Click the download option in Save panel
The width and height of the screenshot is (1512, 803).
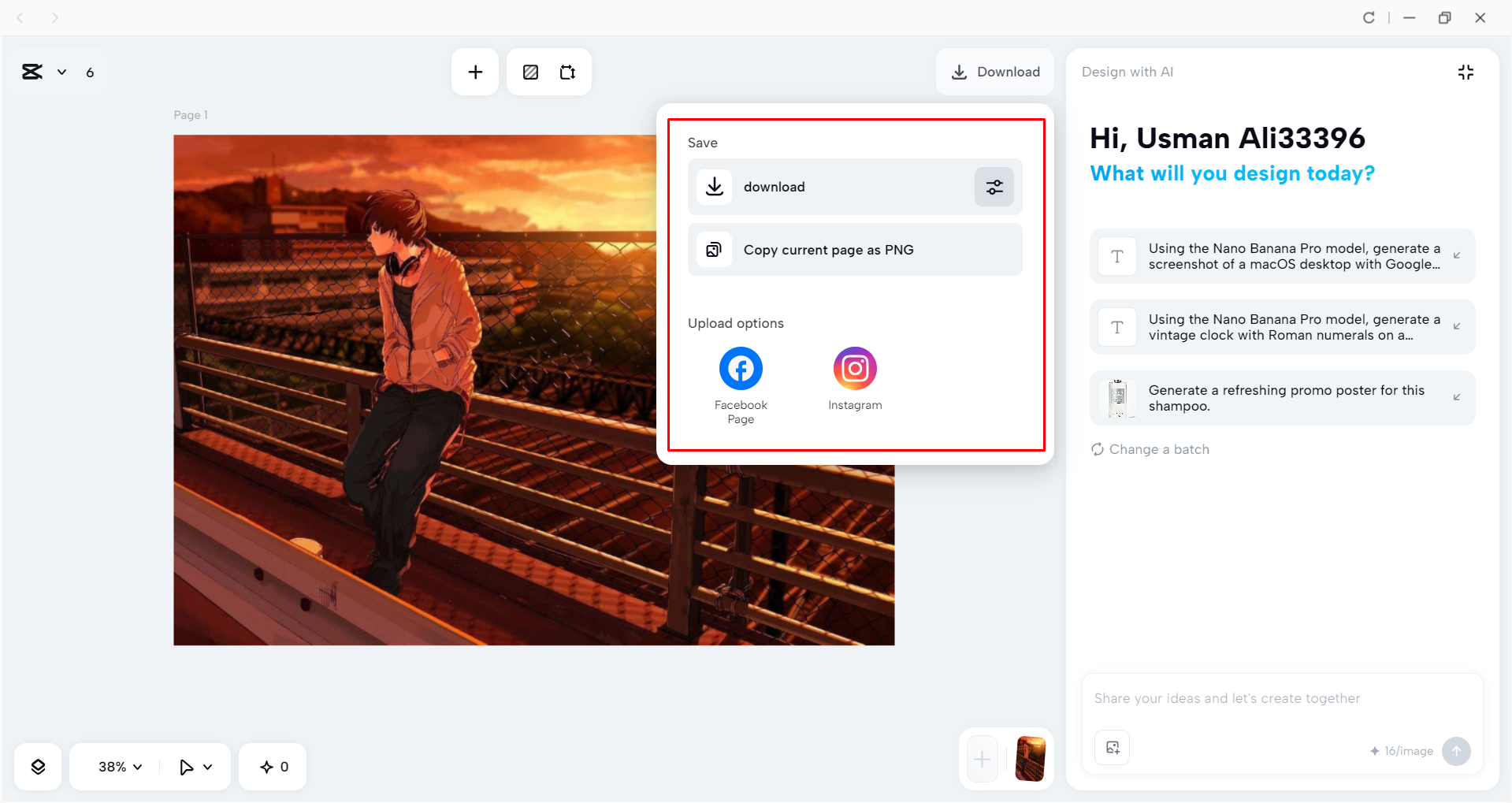point(855,187)
